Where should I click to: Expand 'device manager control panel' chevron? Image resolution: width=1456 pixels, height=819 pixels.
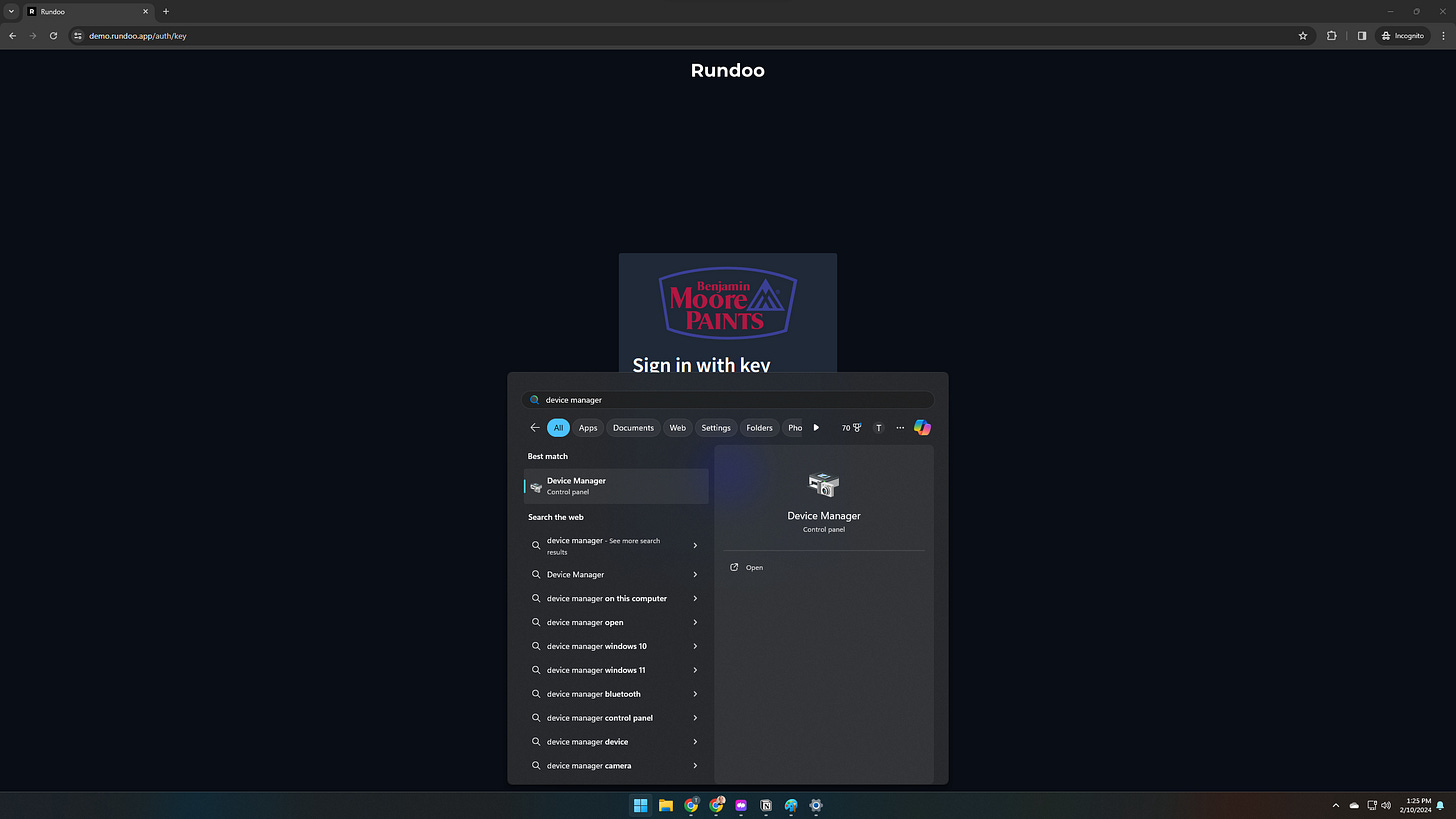click(x=695, y=718)
